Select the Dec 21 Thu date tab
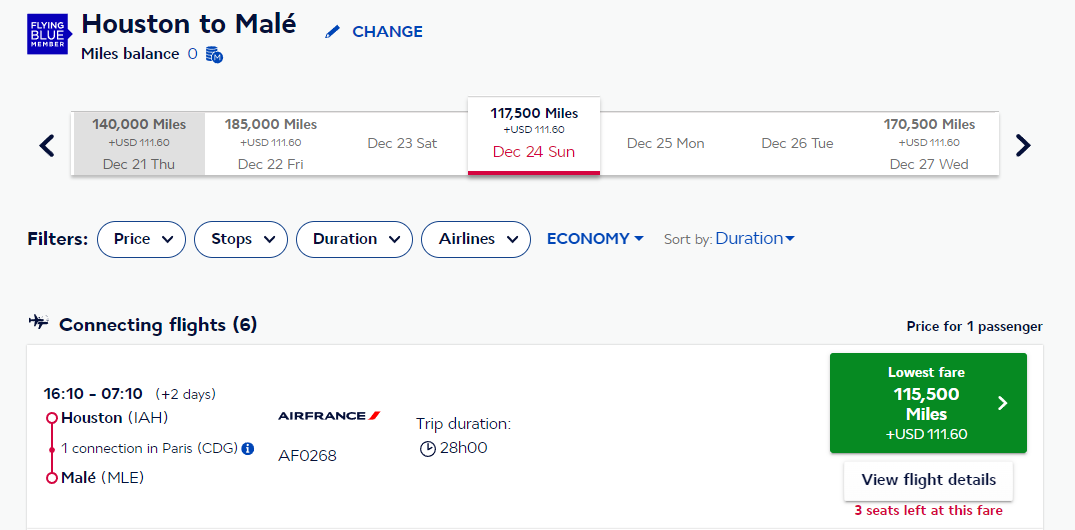1075x530 pixels. pos(138,144)
